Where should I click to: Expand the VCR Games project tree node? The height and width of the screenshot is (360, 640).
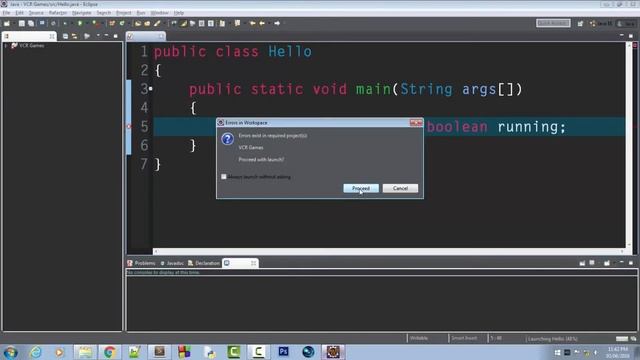[x=6, y=46]
